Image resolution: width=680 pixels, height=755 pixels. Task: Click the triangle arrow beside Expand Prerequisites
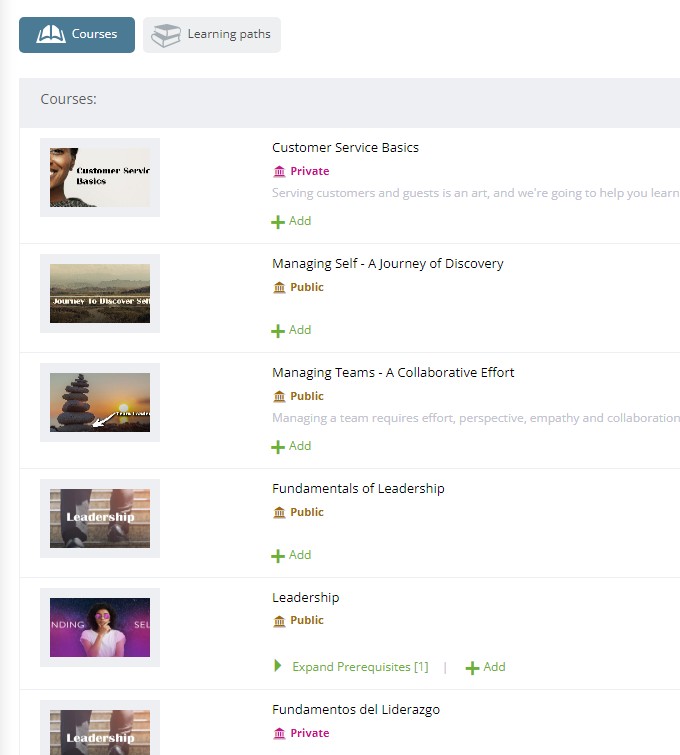(x=278, y=666)
